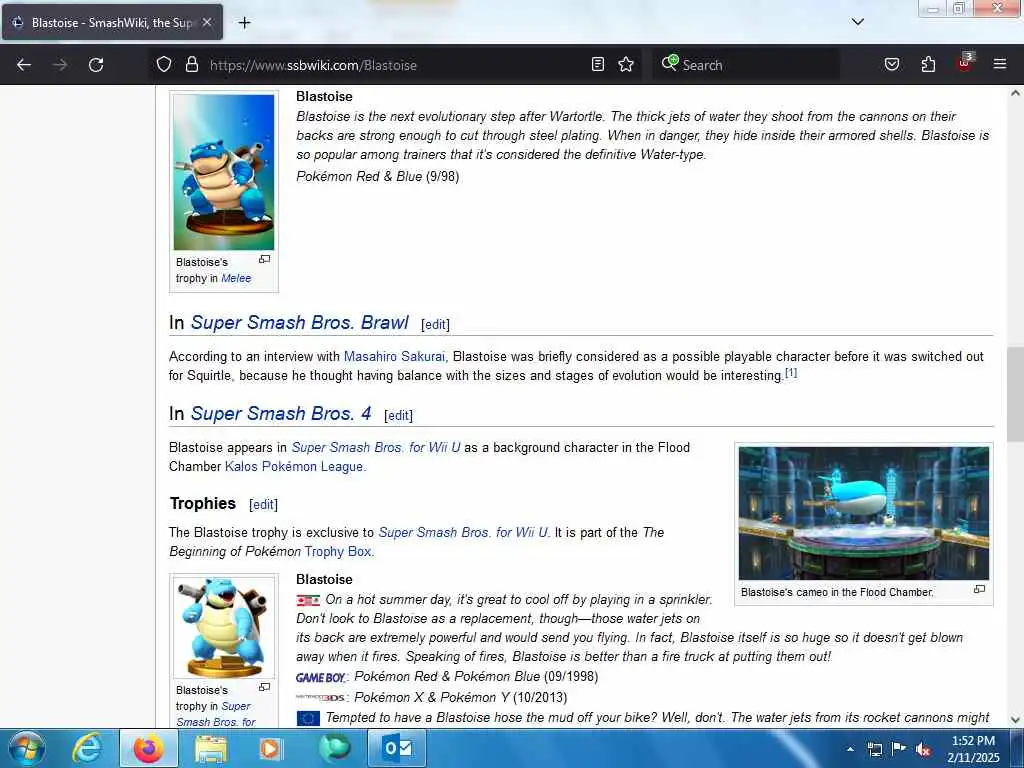This screenshot has height=768, width=1024.
Task: Bookmark this page with the star
Action: (626, 64)
